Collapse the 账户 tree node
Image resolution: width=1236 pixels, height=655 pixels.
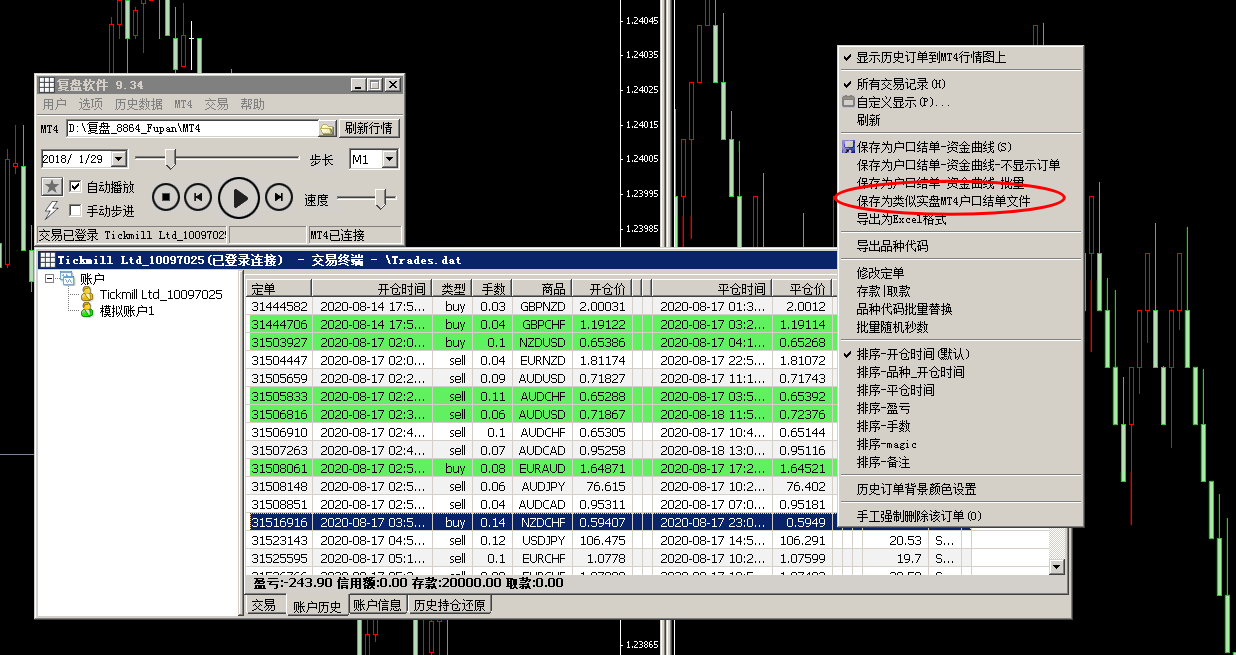click(x=50, y=279)
